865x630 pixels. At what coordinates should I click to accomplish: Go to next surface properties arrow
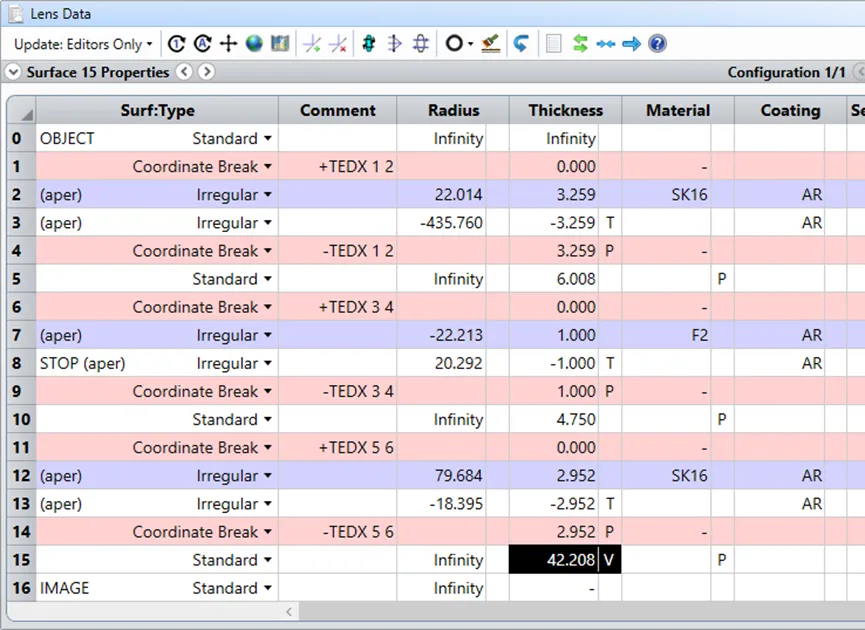click(206, 72)
